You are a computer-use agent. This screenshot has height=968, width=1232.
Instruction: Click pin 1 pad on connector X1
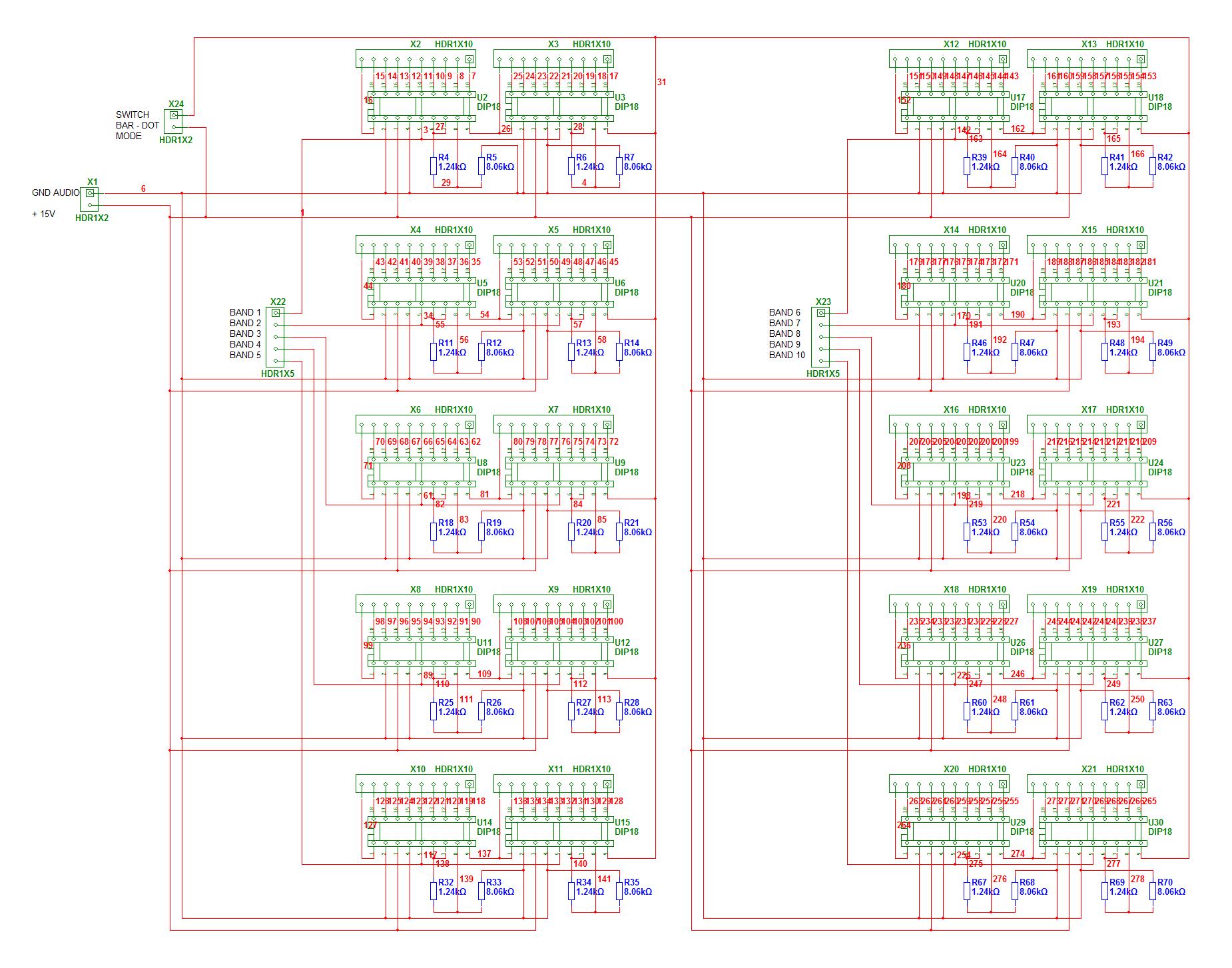point(89,194)
